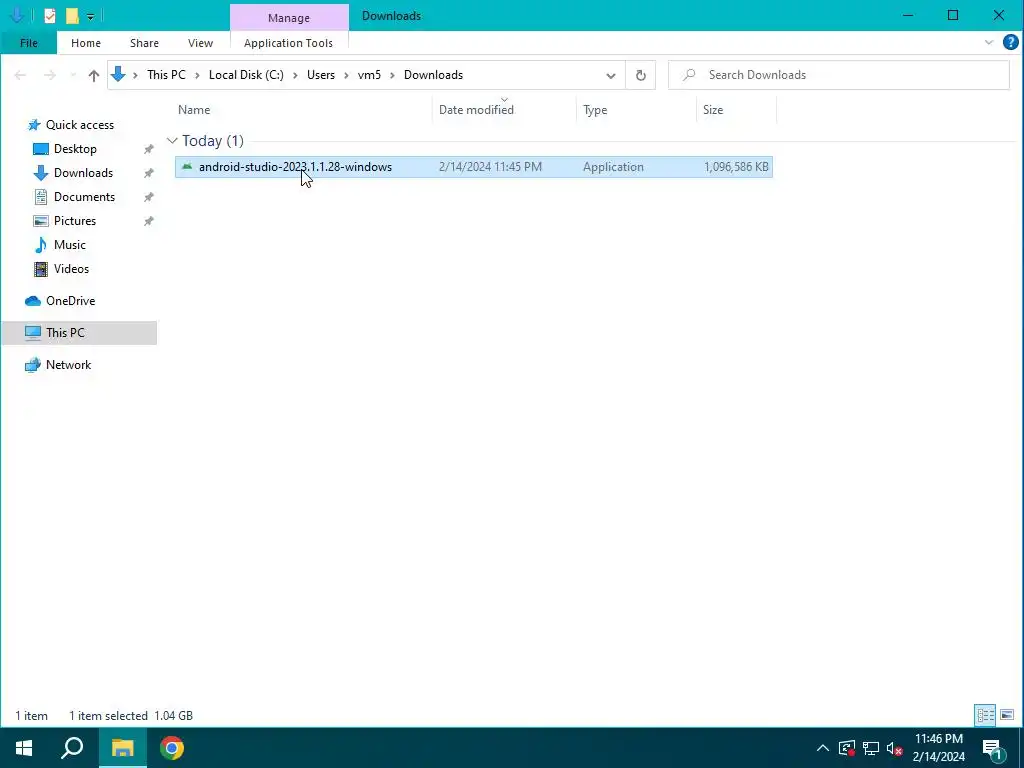1024x768 pixels.
Task: Switch to the Home ribbon tab
Action: tap(86, 43)
